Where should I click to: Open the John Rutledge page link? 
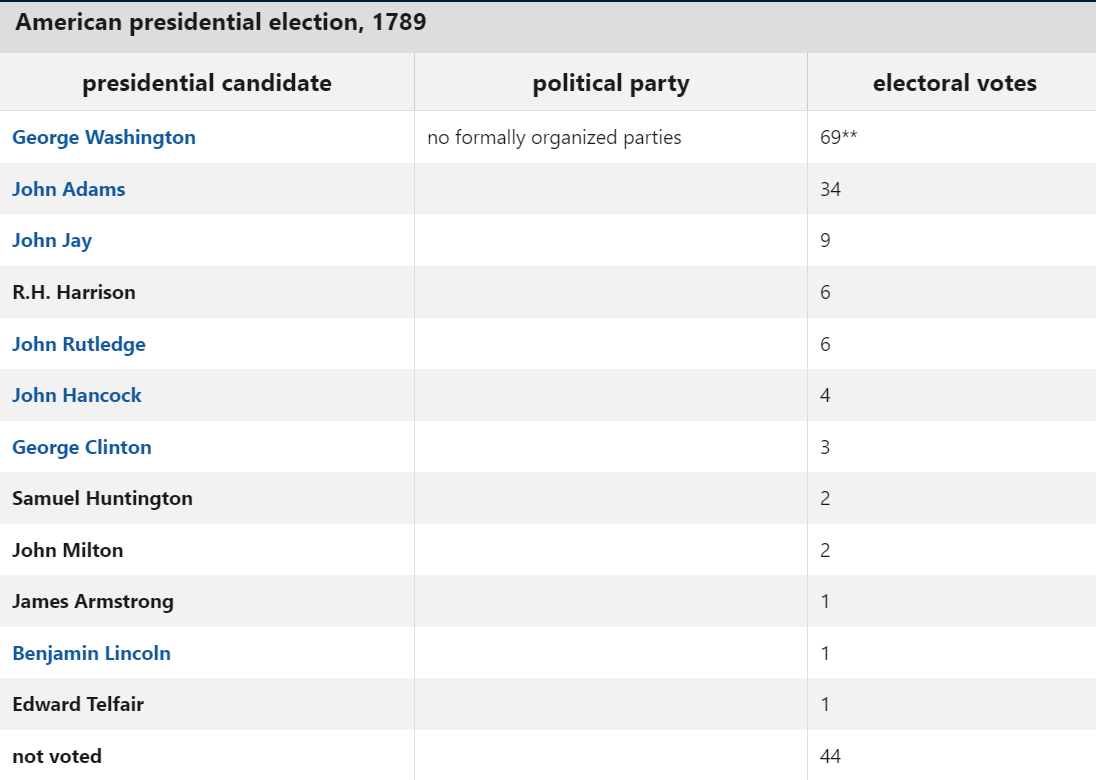[x=79, y=344]
